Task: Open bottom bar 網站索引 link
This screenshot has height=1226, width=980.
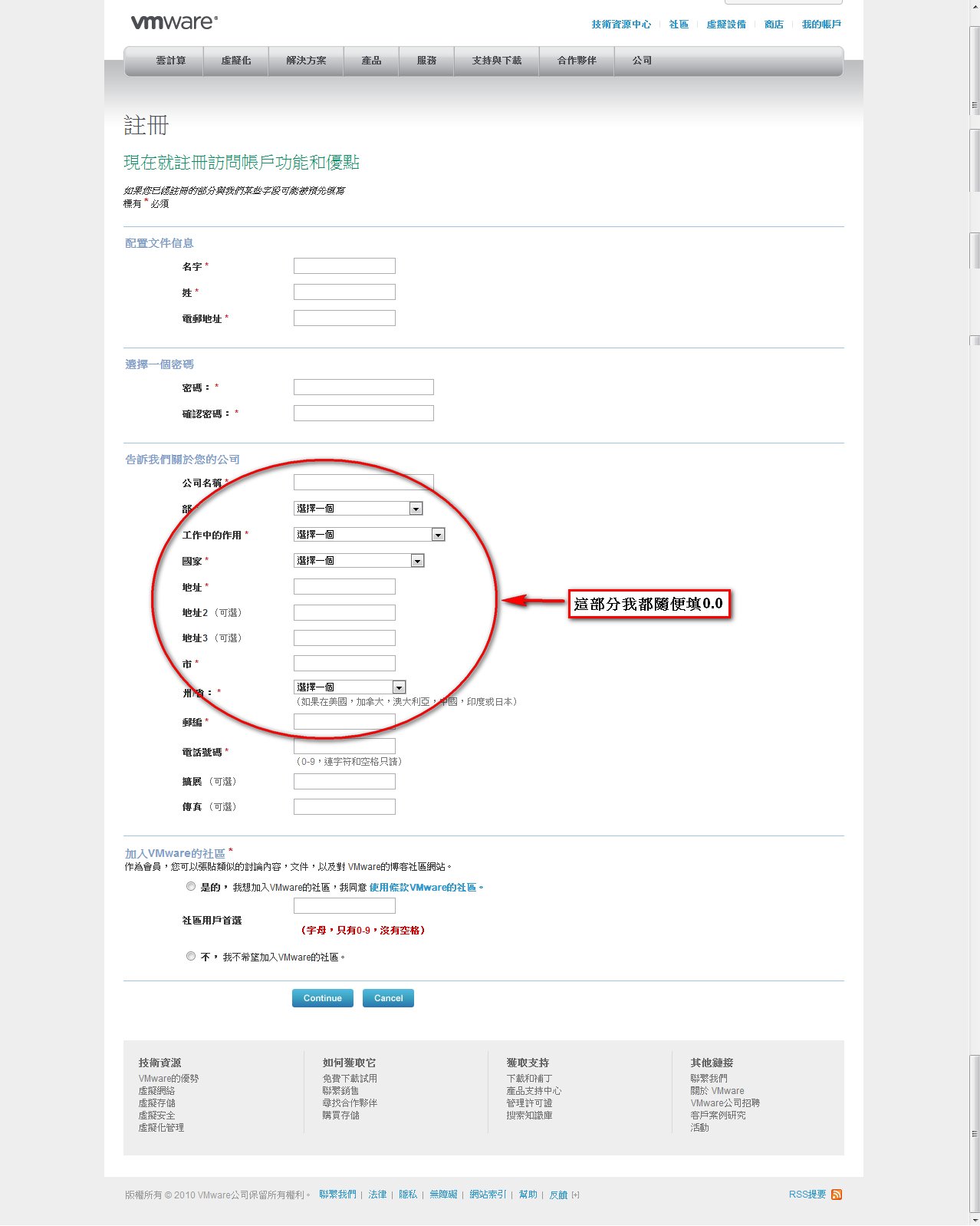Action: tap(488, 1195)
